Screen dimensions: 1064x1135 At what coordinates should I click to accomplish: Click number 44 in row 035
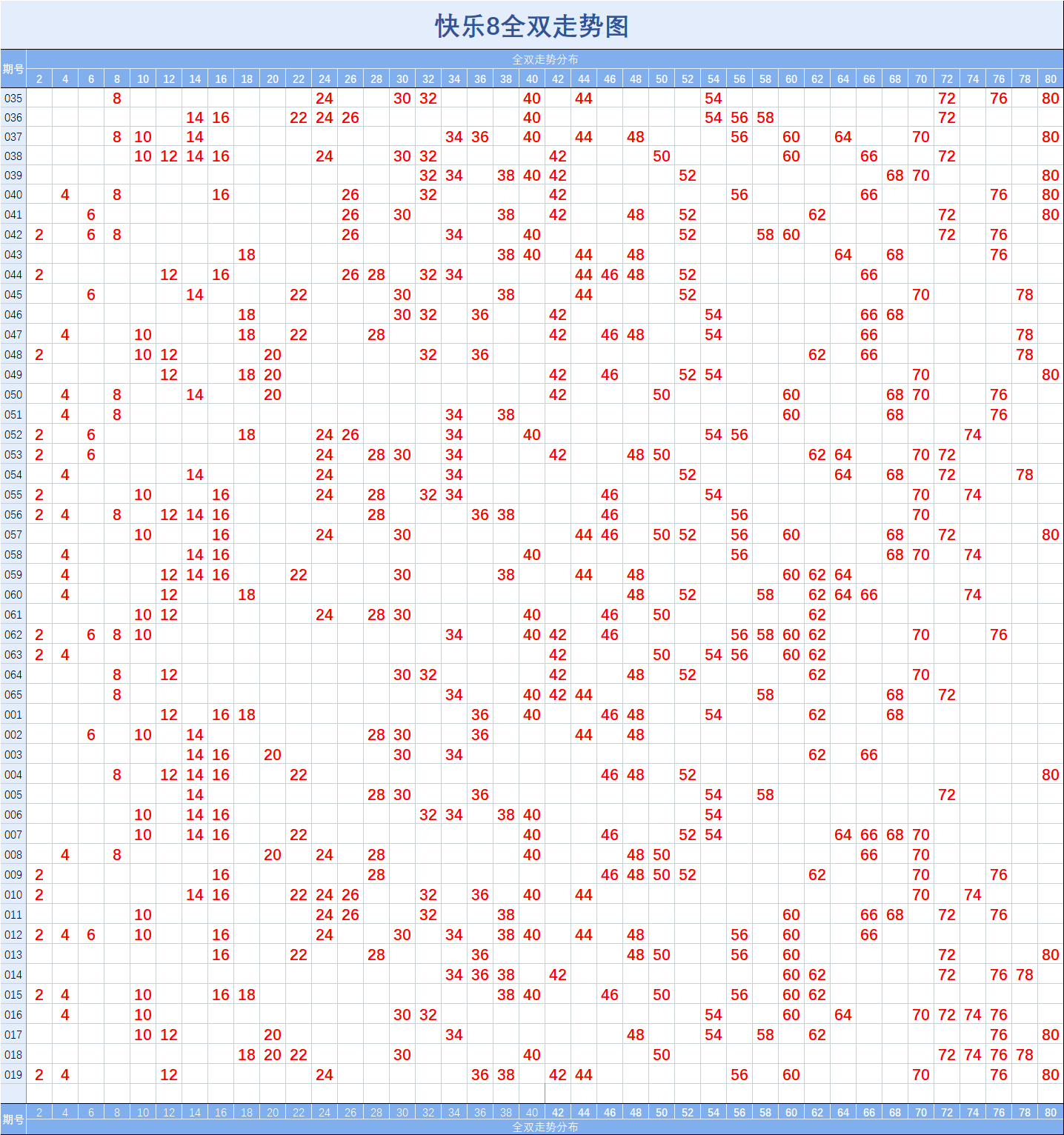coord(584,98)
